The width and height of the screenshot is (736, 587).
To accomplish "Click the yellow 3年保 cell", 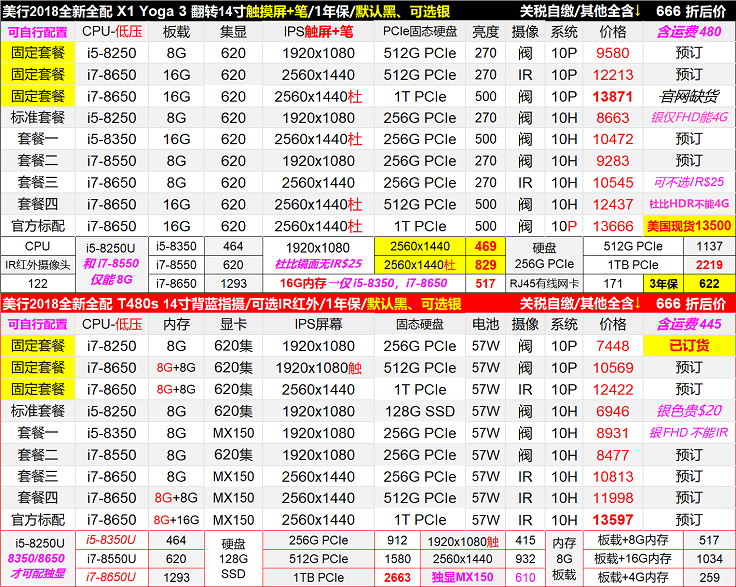I will [x=663, y=283].
